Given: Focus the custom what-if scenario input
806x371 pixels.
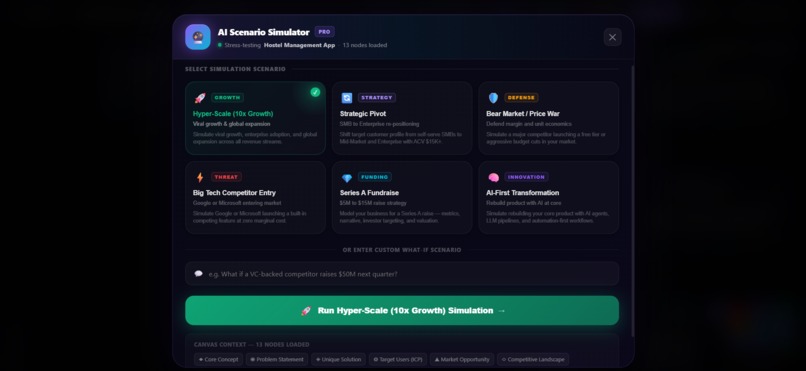Looking at the screenshot, I should [402, 273].
